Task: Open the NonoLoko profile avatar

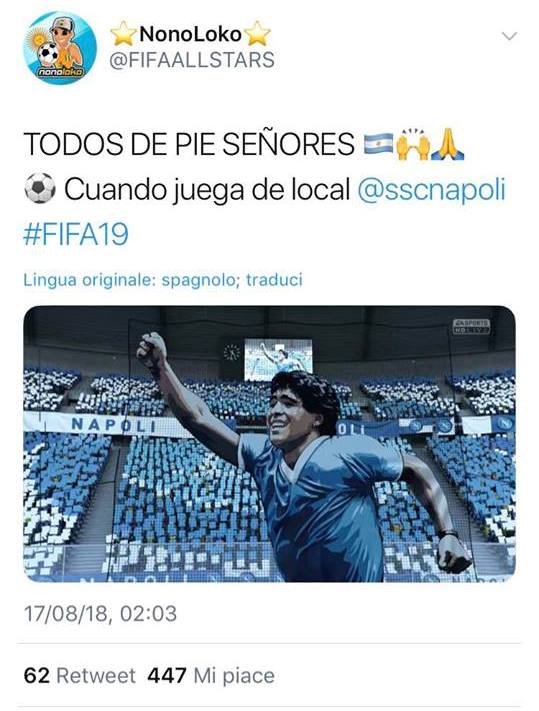Action: pyautogui.click(x=60, y=49)
